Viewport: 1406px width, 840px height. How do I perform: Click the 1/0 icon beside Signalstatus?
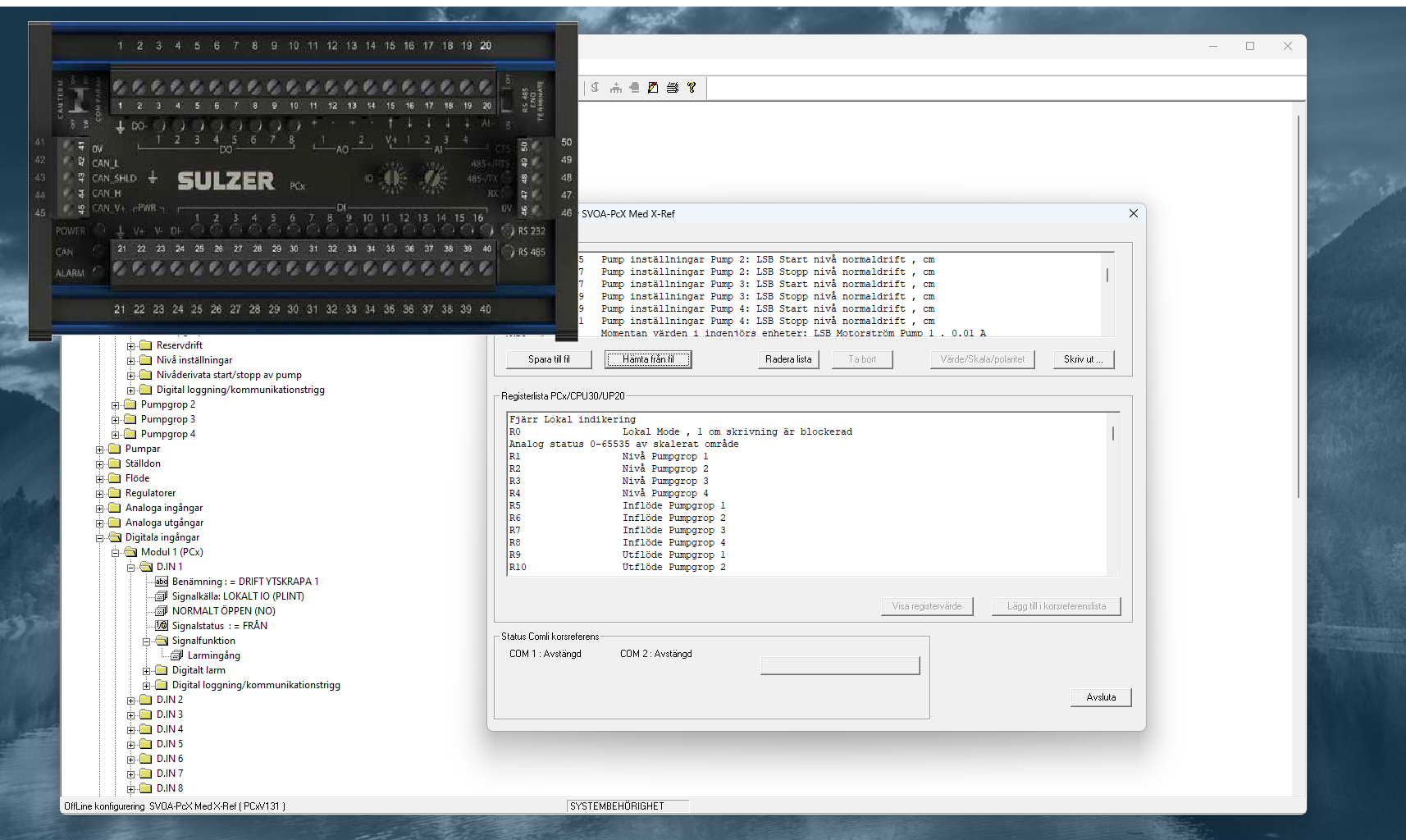pyautogui.click(x=162, y=626)
